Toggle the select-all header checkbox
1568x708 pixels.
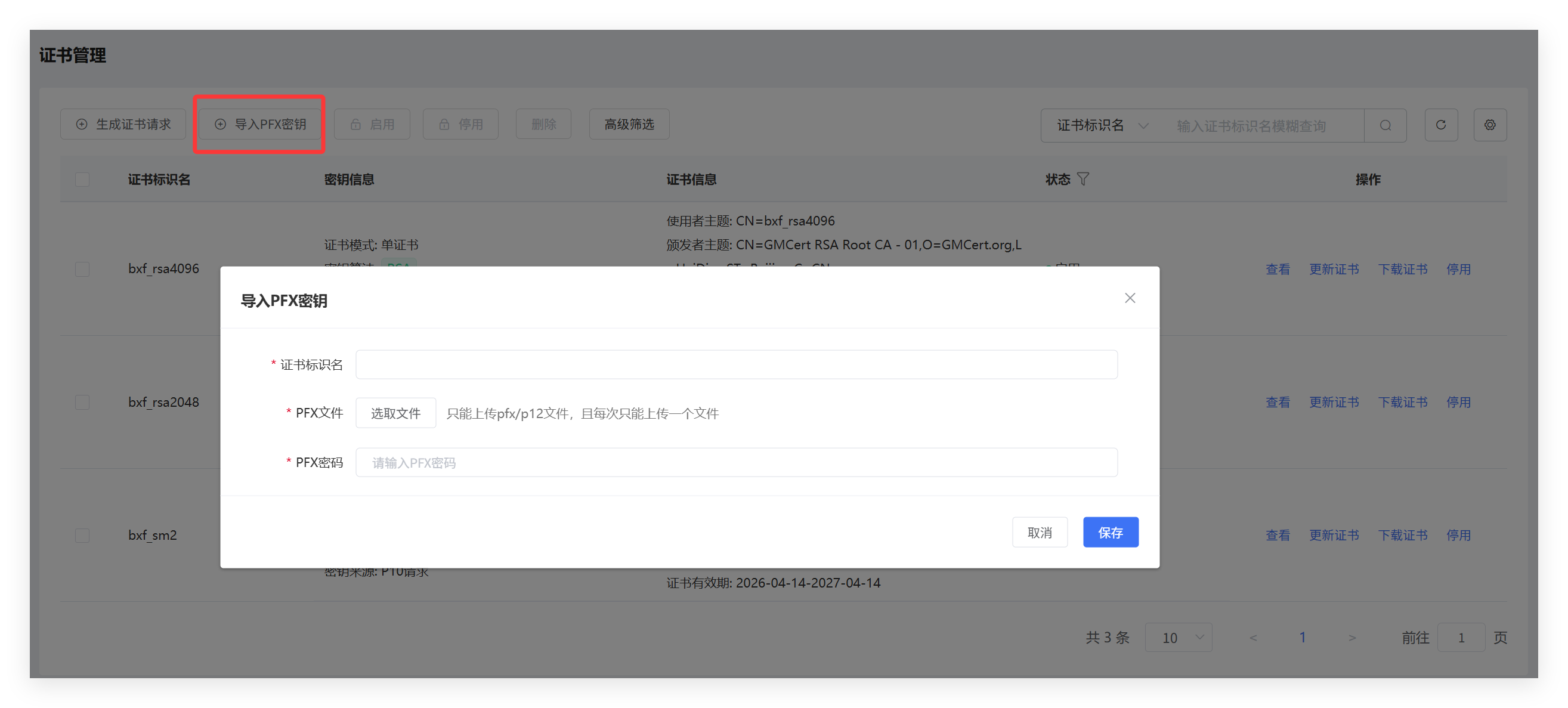(x=82, y=180)
